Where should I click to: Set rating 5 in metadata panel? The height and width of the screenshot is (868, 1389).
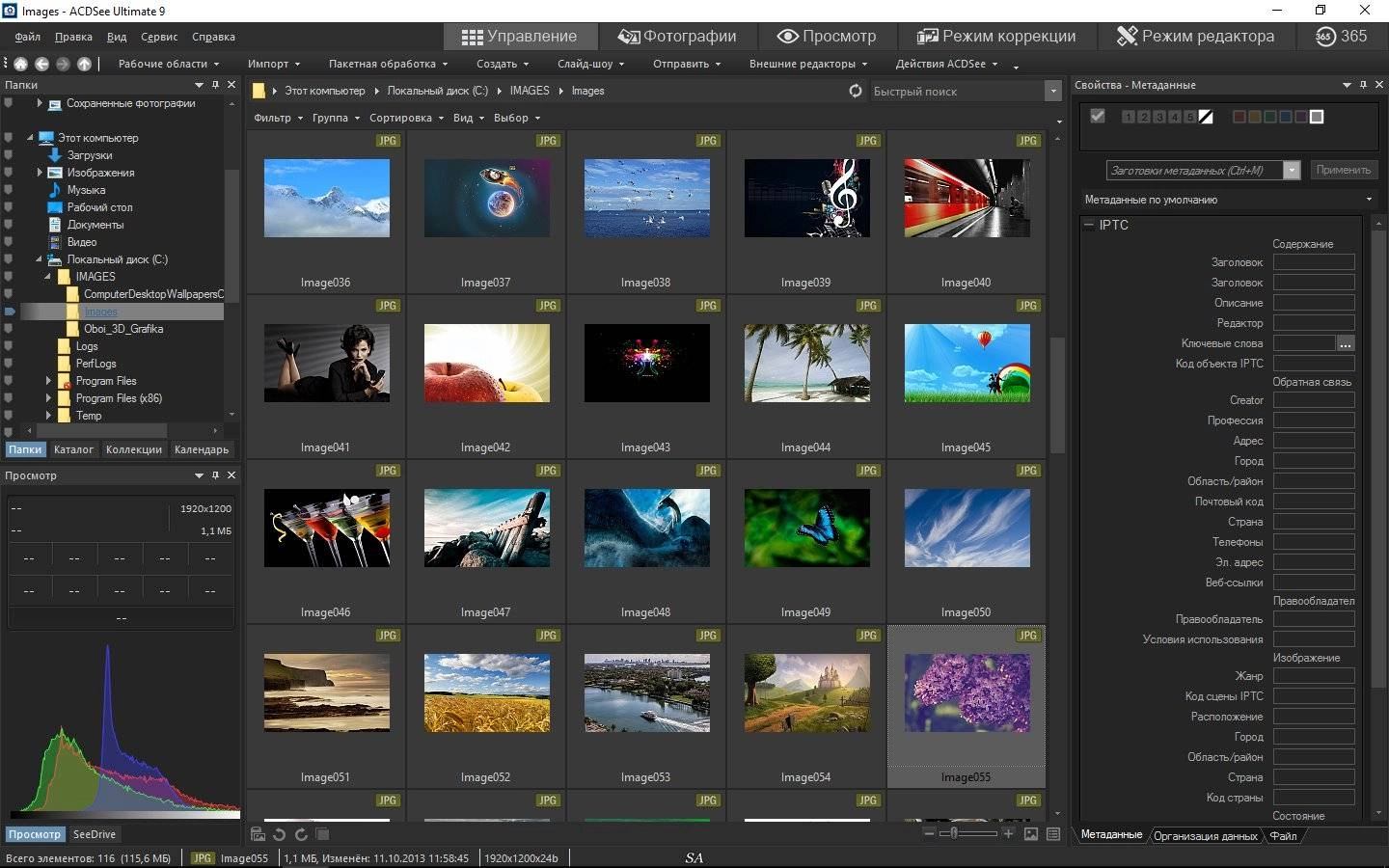point(1190,117)
